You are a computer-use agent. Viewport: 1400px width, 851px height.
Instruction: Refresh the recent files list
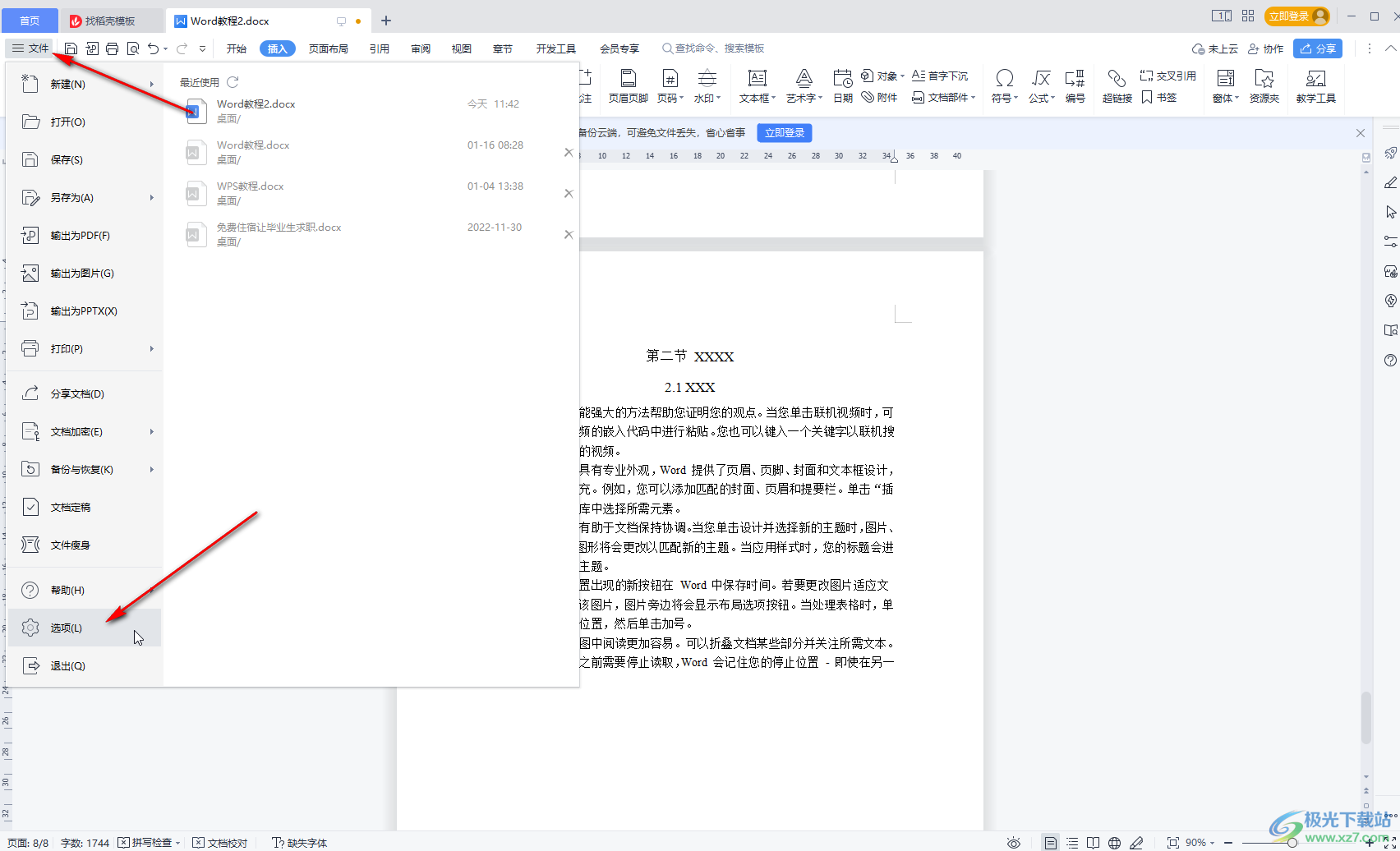(233, 82)
